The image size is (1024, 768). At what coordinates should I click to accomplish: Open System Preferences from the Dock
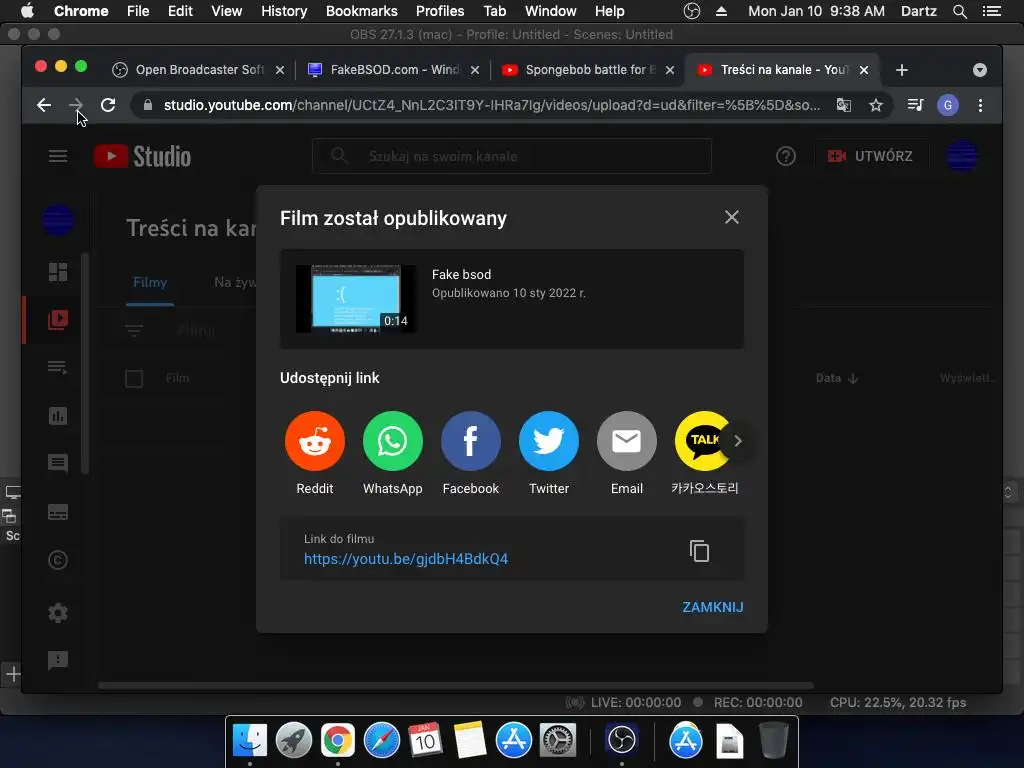tap(556, 741)
